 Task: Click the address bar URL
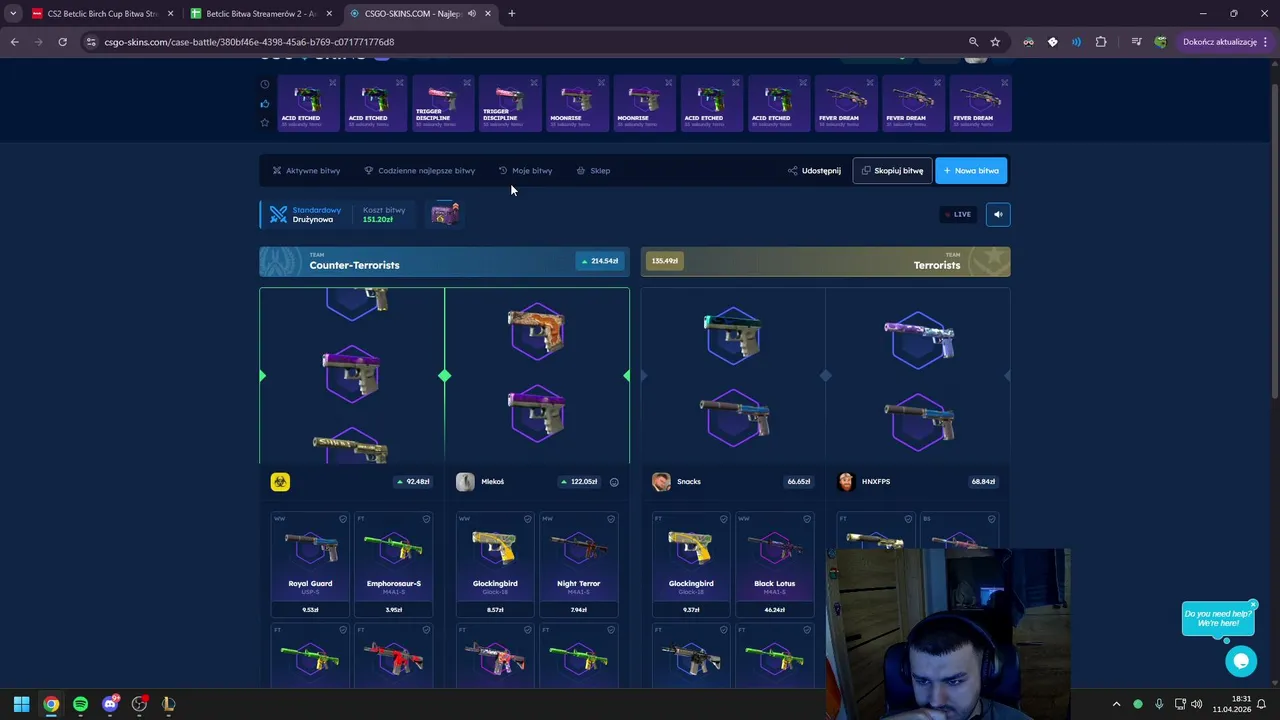coord(249,42)
